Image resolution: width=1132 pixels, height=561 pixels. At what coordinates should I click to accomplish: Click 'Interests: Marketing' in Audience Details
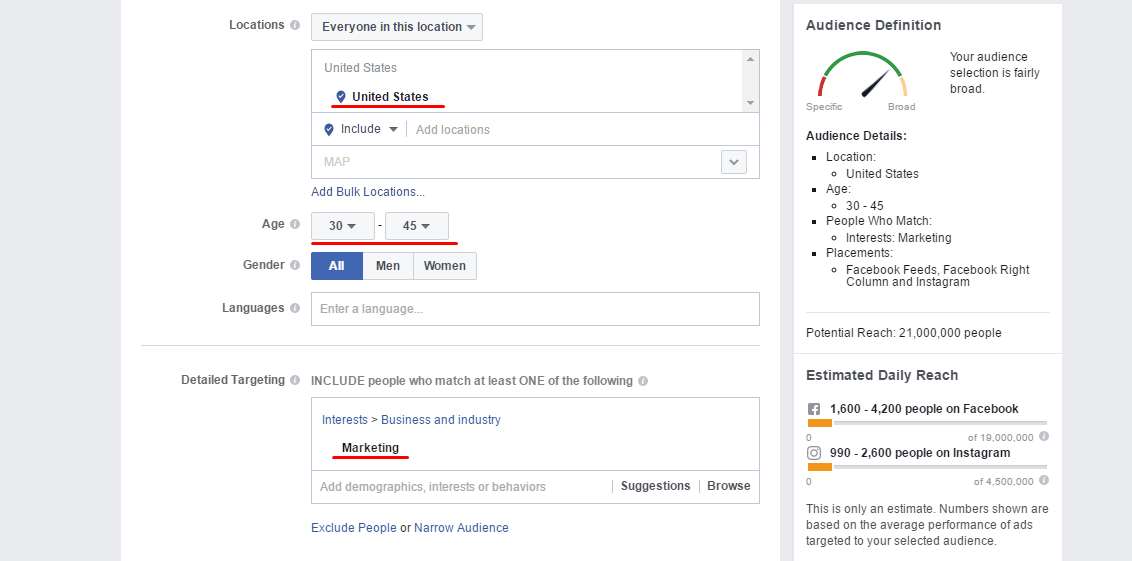(899, 238)
